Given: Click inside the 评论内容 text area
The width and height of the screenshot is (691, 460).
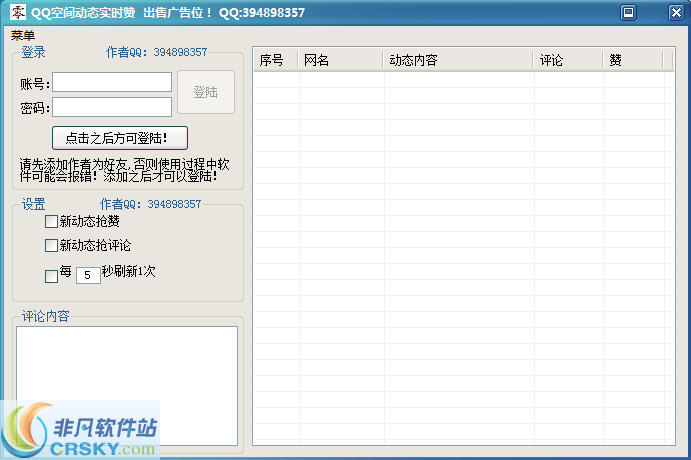Looking at the screenshot, I should tap(127, 386).
